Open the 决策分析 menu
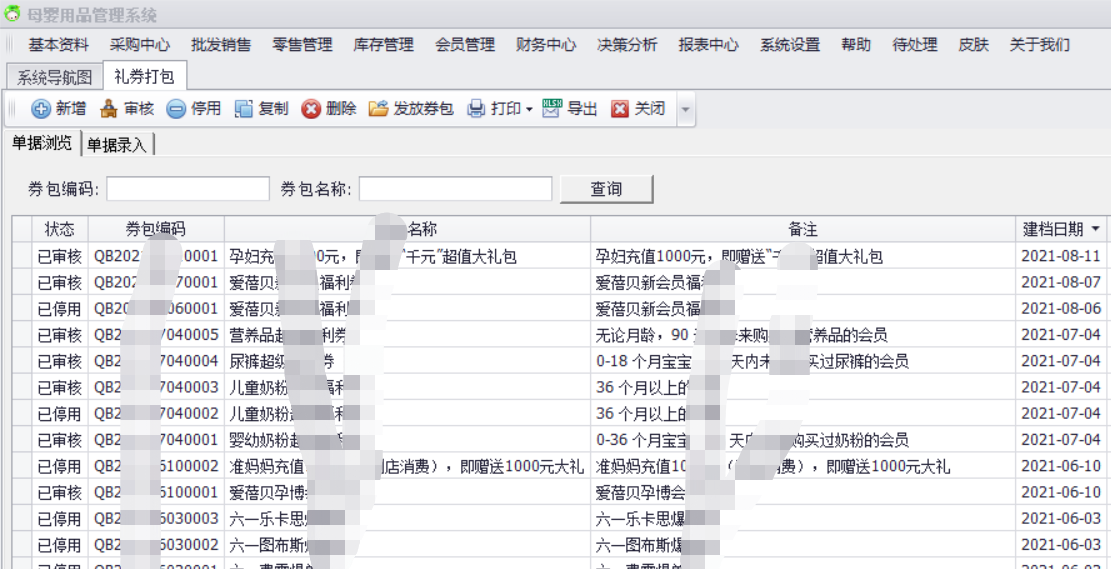The width and height of the screenshot is (1111, 569). (x=627, y=45)
